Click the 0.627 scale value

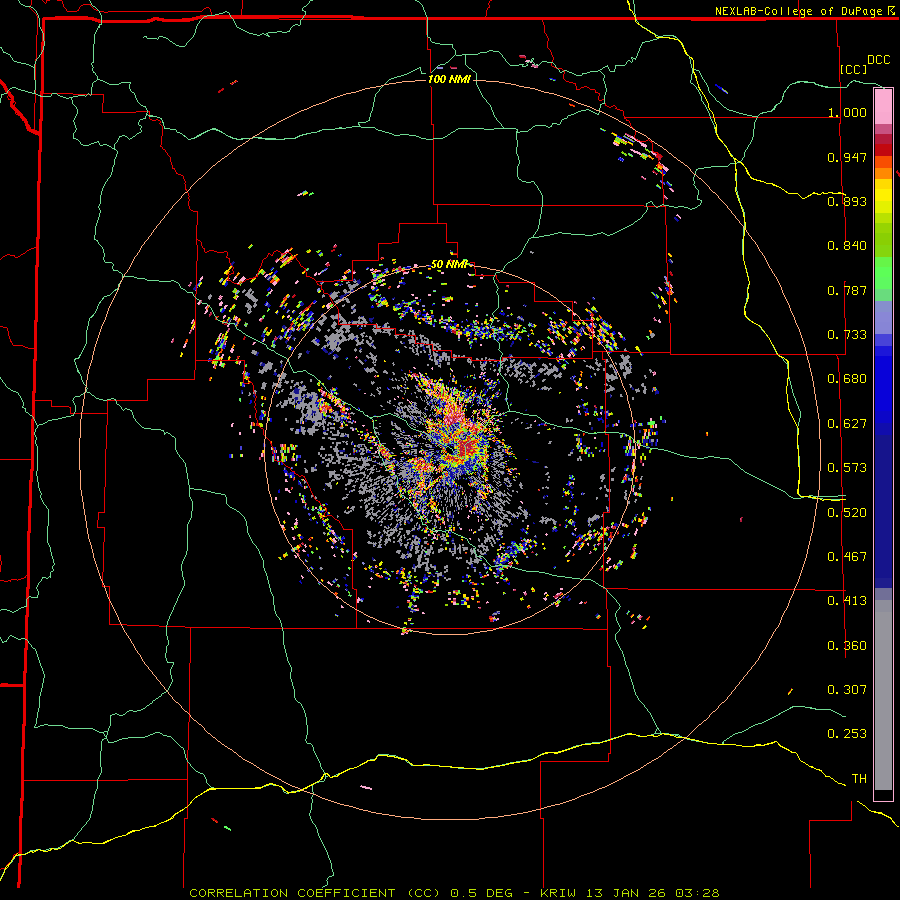tap(847, 424)
